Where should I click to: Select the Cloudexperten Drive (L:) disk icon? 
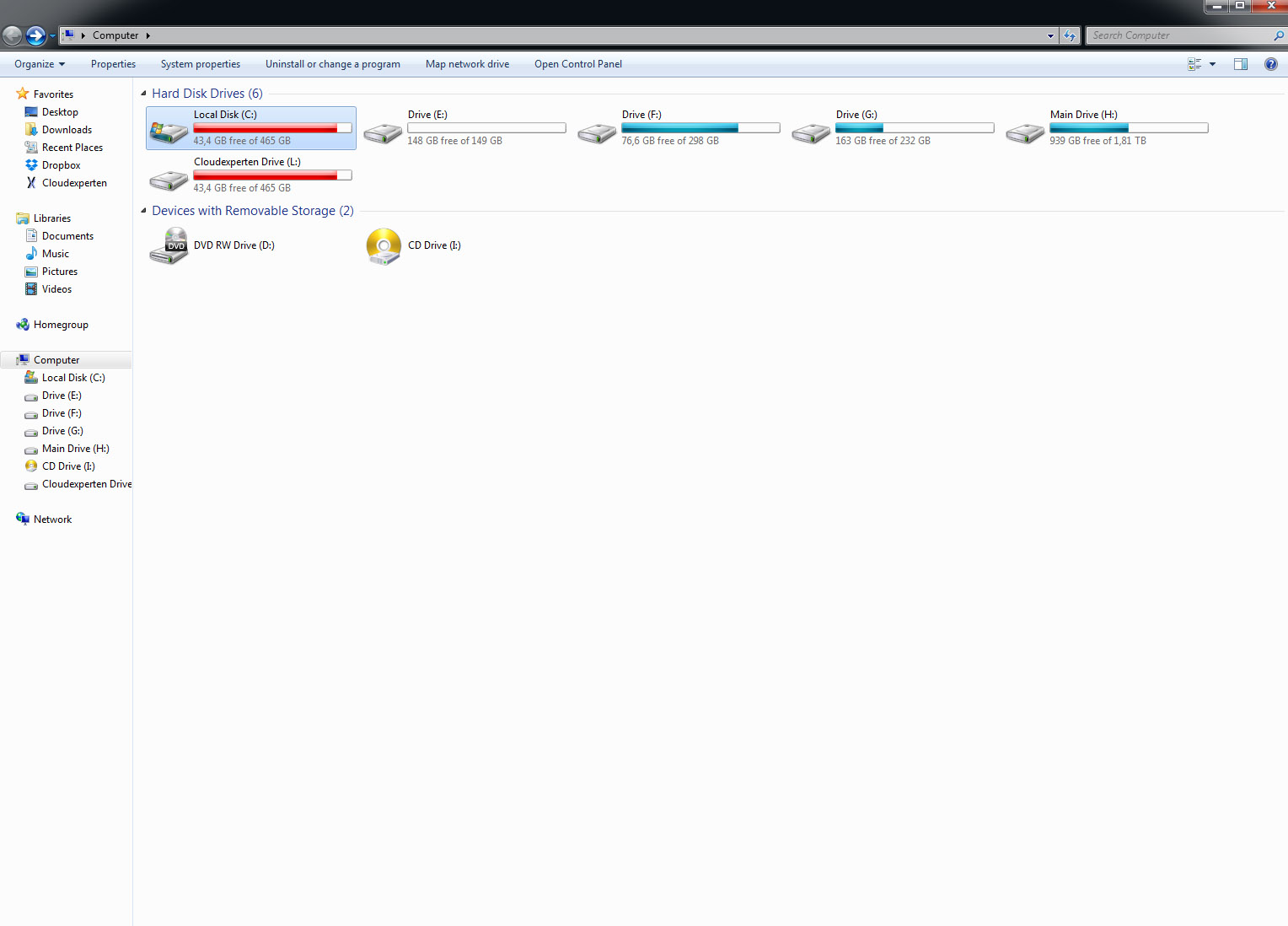(169, 180)
